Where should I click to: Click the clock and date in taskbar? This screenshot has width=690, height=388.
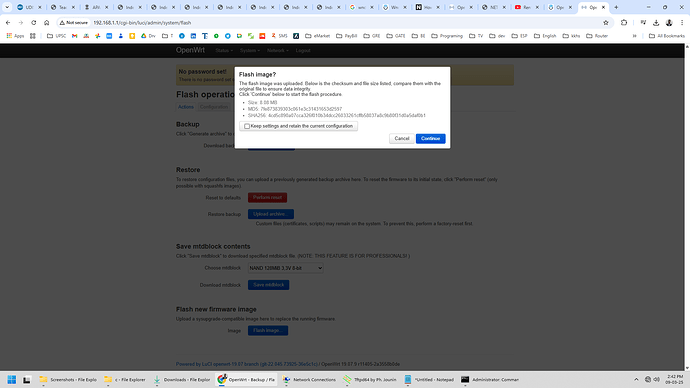[x=674, y=379]
